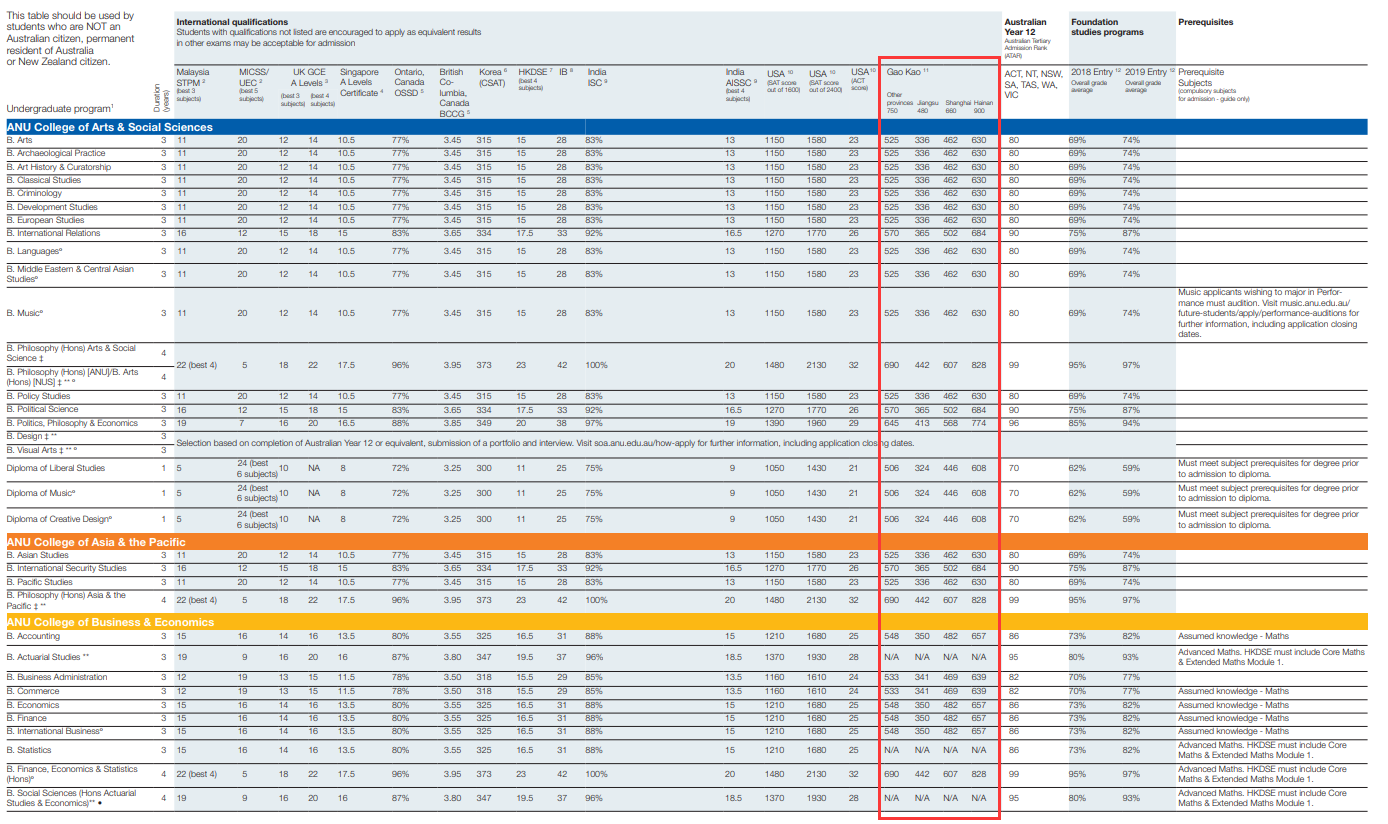Select the B. Archaeological Practice row label
The height and width of the screenshot is (824, 1388).
coord(55,154)
